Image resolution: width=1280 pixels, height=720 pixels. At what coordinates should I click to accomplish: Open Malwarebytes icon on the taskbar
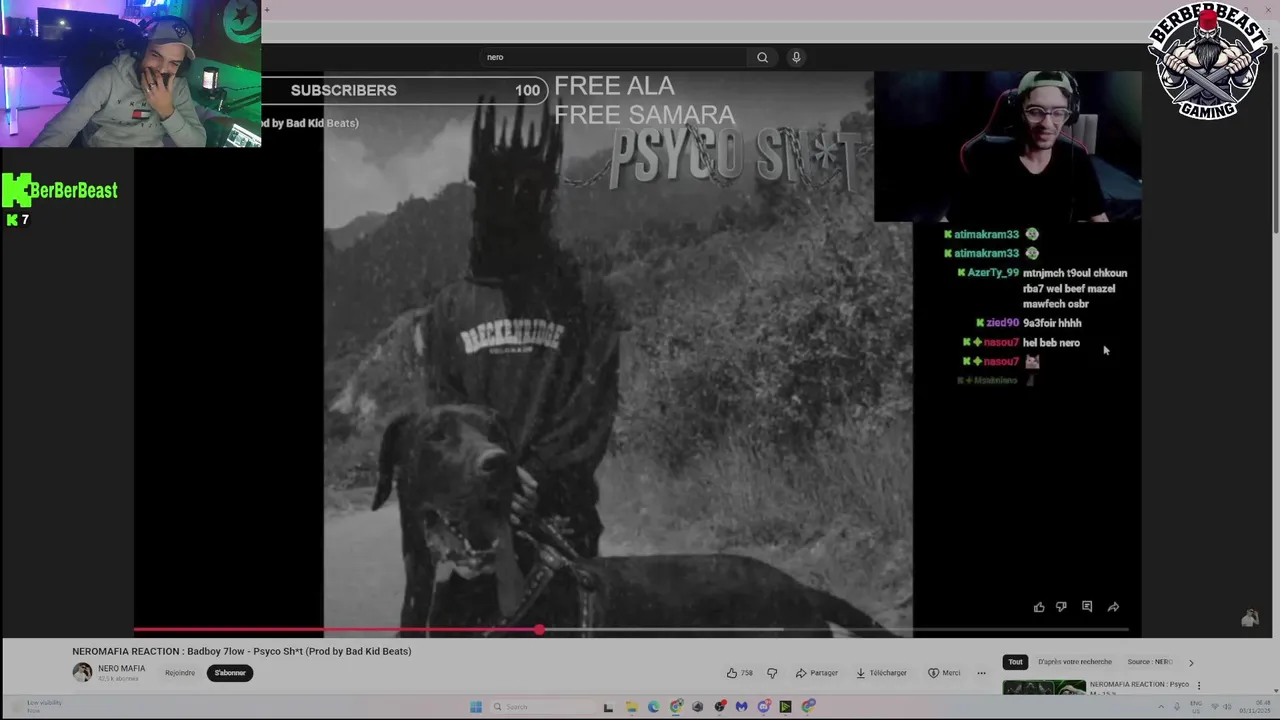tap(741, 707)
